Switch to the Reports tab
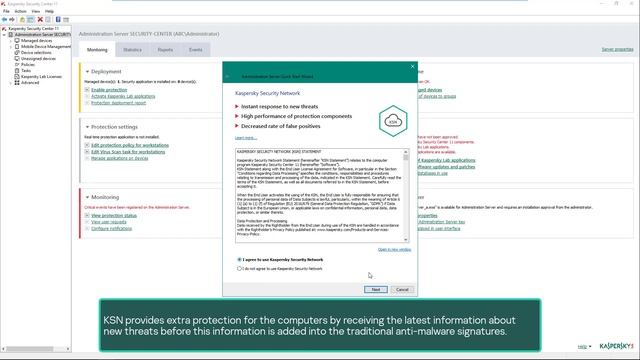Viewport: 640px width, 360px height. (x=165, y=50)
